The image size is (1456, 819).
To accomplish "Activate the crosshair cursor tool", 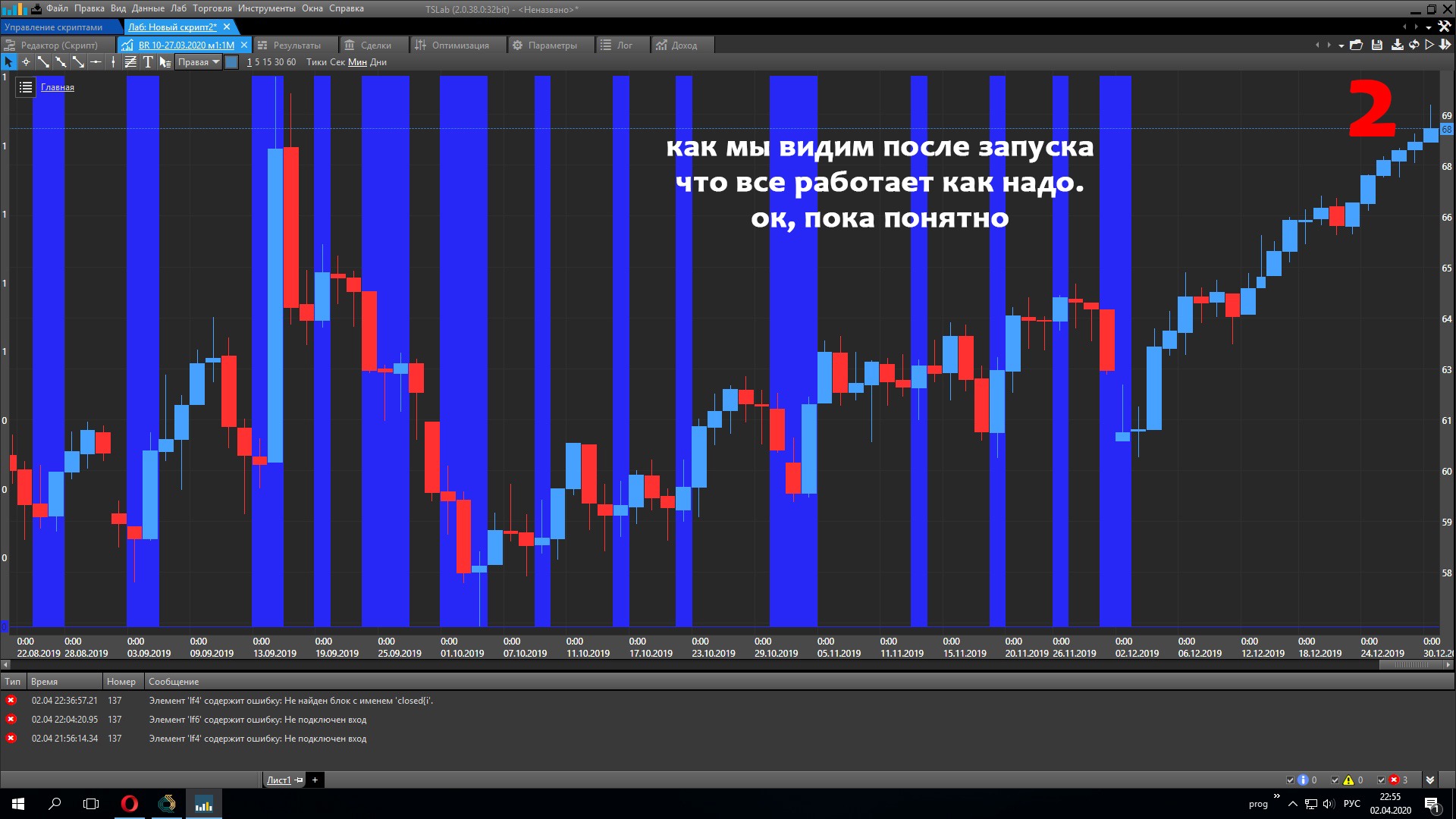I will coord(26,62).
